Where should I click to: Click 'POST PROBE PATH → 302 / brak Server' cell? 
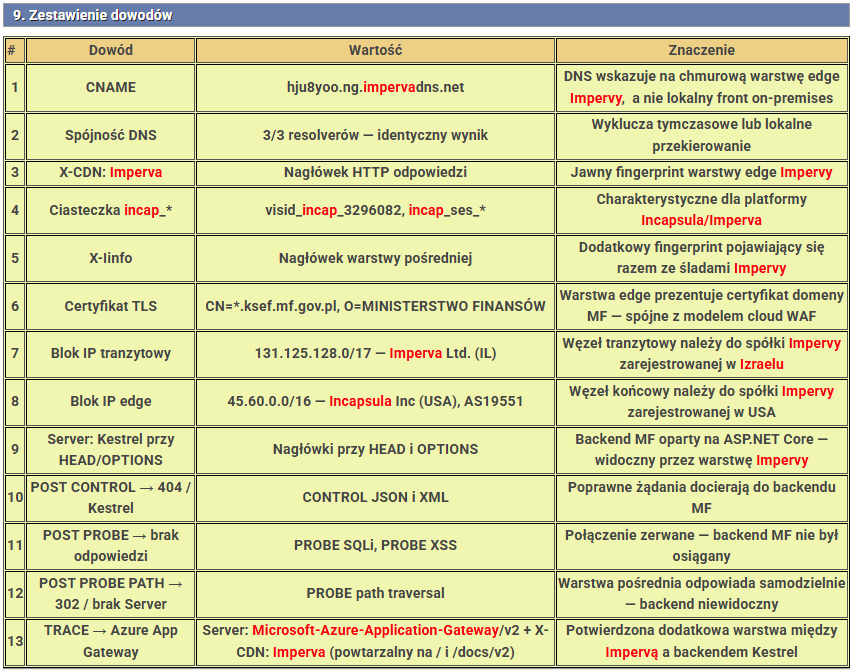tap(110, 593)
